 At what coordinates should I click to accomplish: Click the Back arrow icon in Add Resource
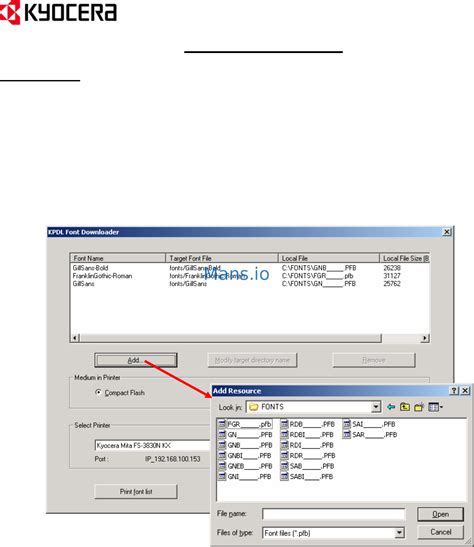391,407
